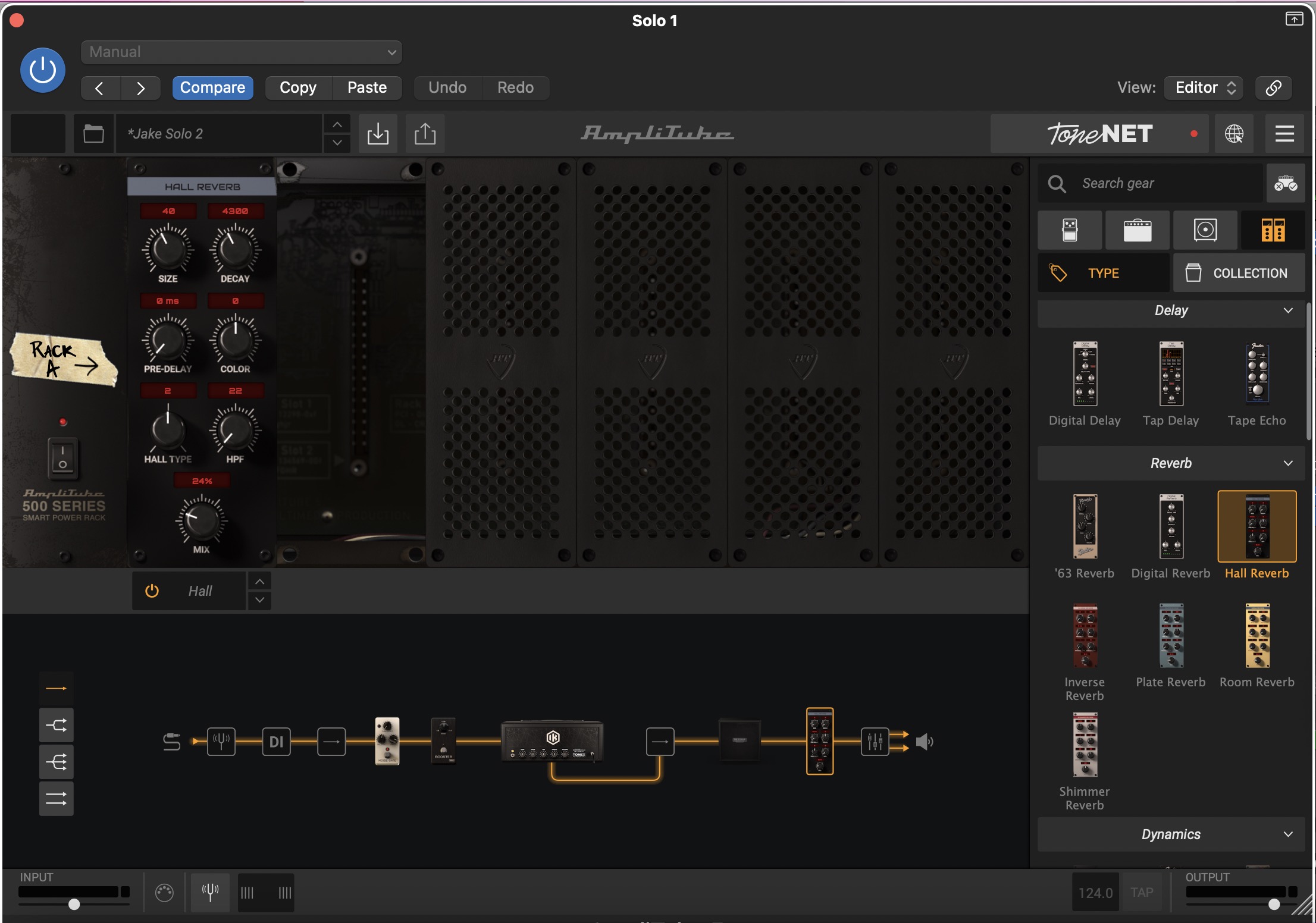The height and width of the screenshot is (923, 1316).
Task: Click the save preset download icon
Action: [378, 133]
